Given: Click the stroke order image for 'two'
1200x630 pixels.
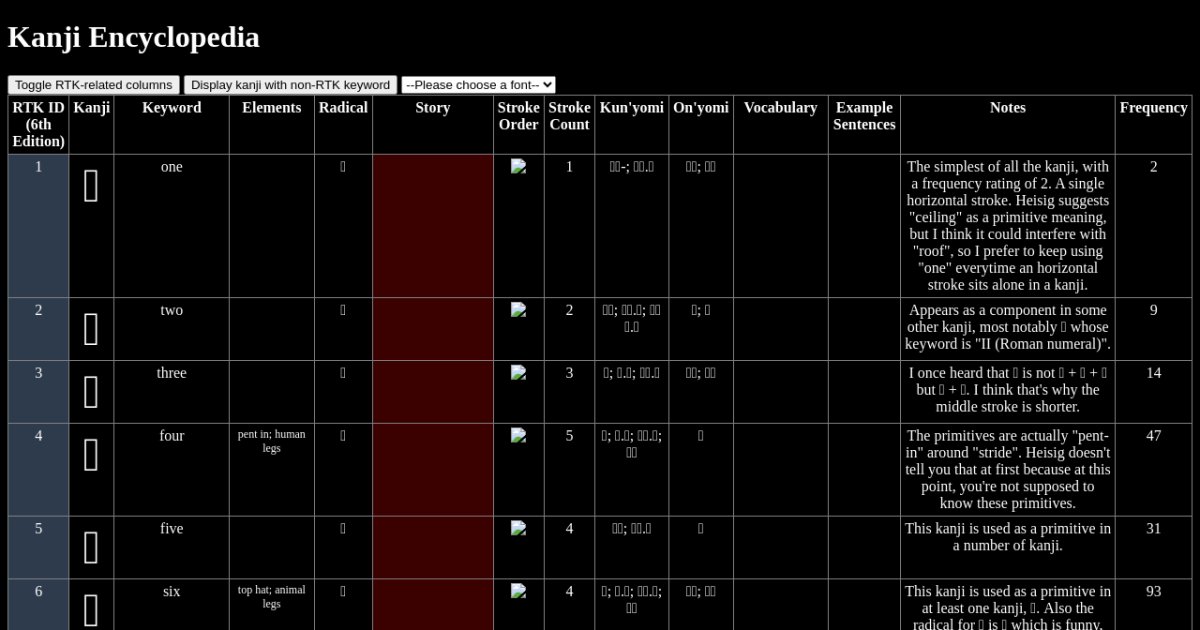Looking at the screenshot, I should click(x=518, y=310).
